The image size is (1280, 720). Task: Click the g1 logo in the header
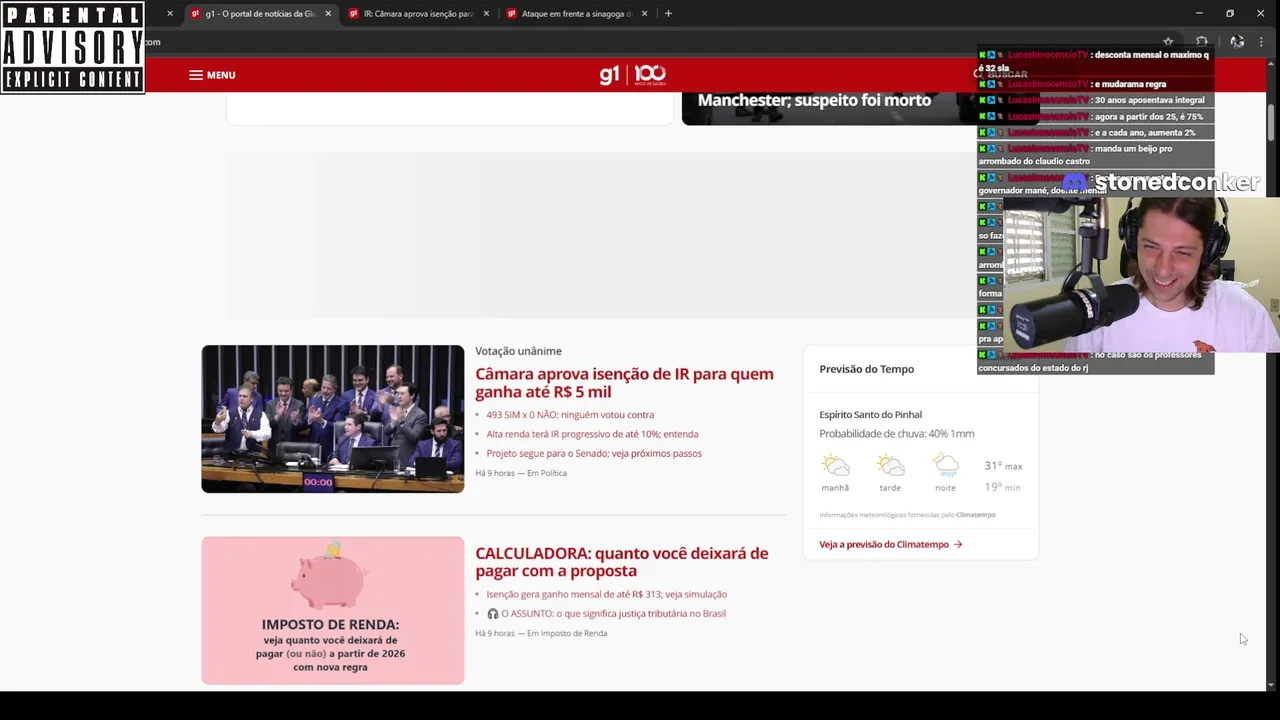click(x=609, y=75)
